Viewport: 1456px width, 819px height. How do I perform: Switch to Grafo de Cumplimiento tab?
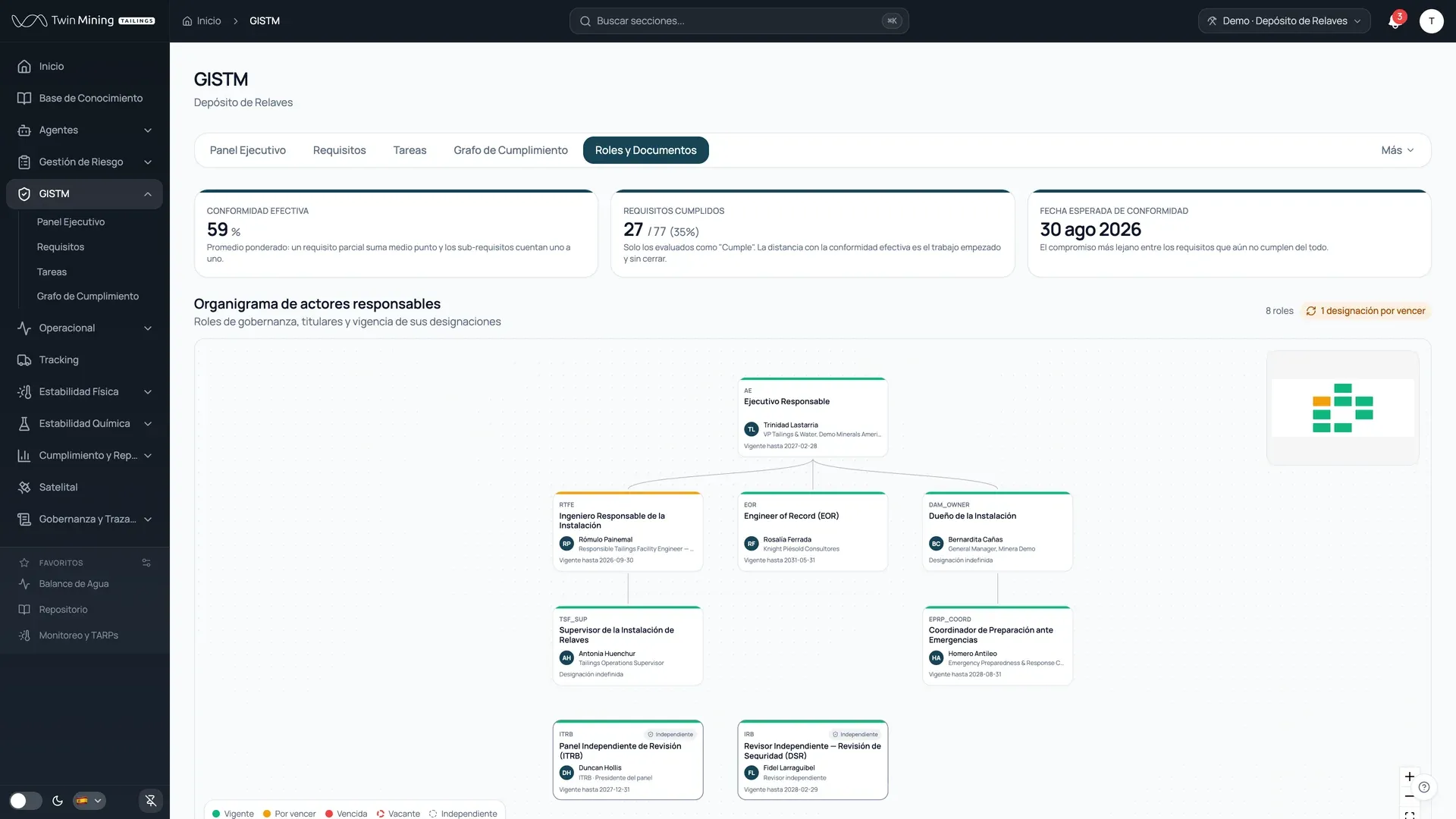point(510,150)
